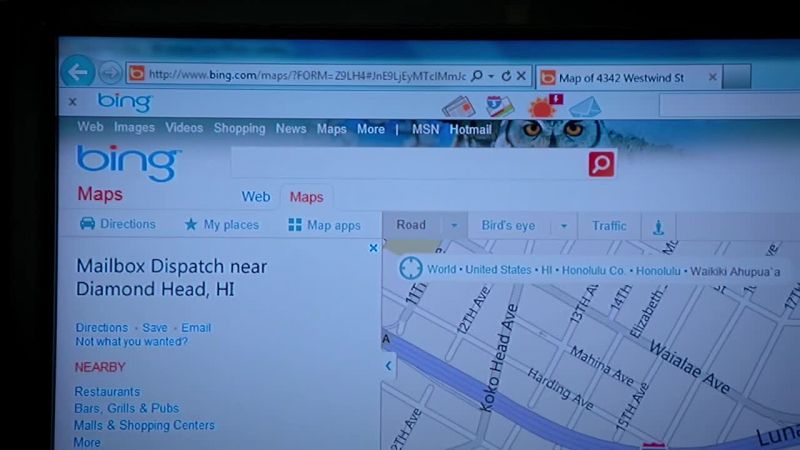Open the address bar autocomplete dropdown arrow
The width and height of the screenshot is (800, 450).
pyautogui.click(x=491, y=77)
